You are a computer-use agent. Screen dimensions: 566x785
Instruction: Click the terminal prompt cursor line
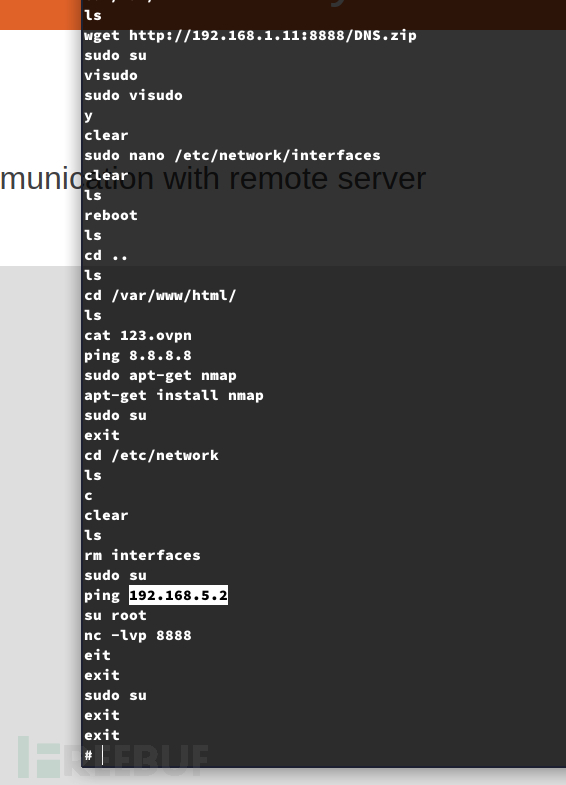click(x=94, y=755)
